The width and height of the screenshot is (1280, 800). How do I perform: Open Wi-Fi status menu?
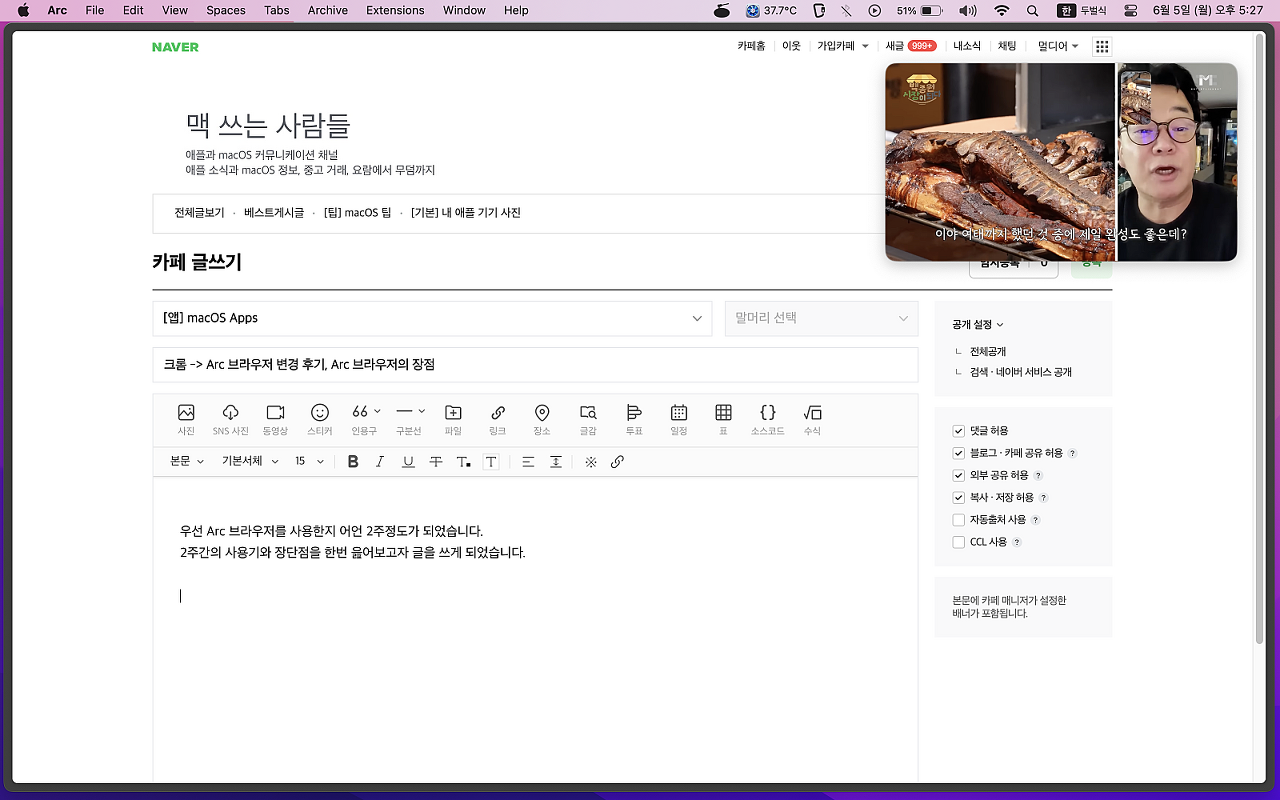(1002, 10)
